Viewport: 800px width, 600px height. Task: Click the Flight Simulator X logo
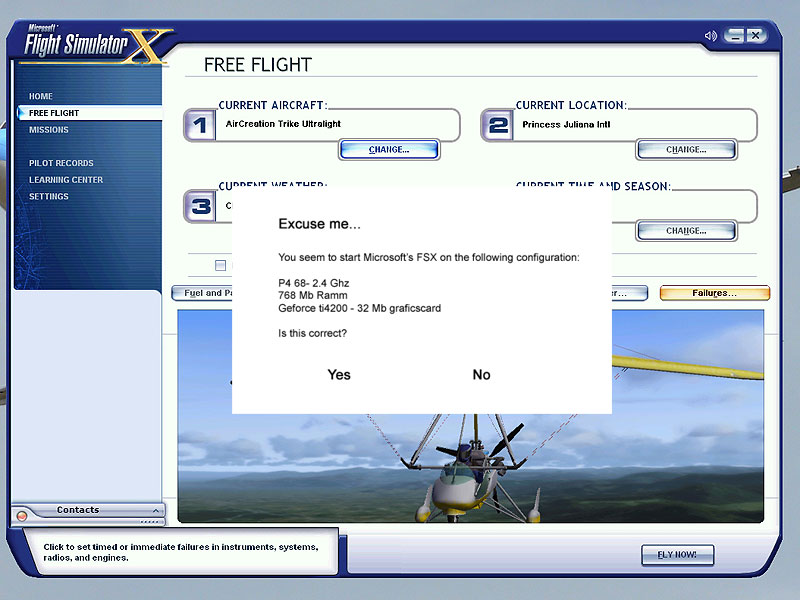(x=97, y=45)
